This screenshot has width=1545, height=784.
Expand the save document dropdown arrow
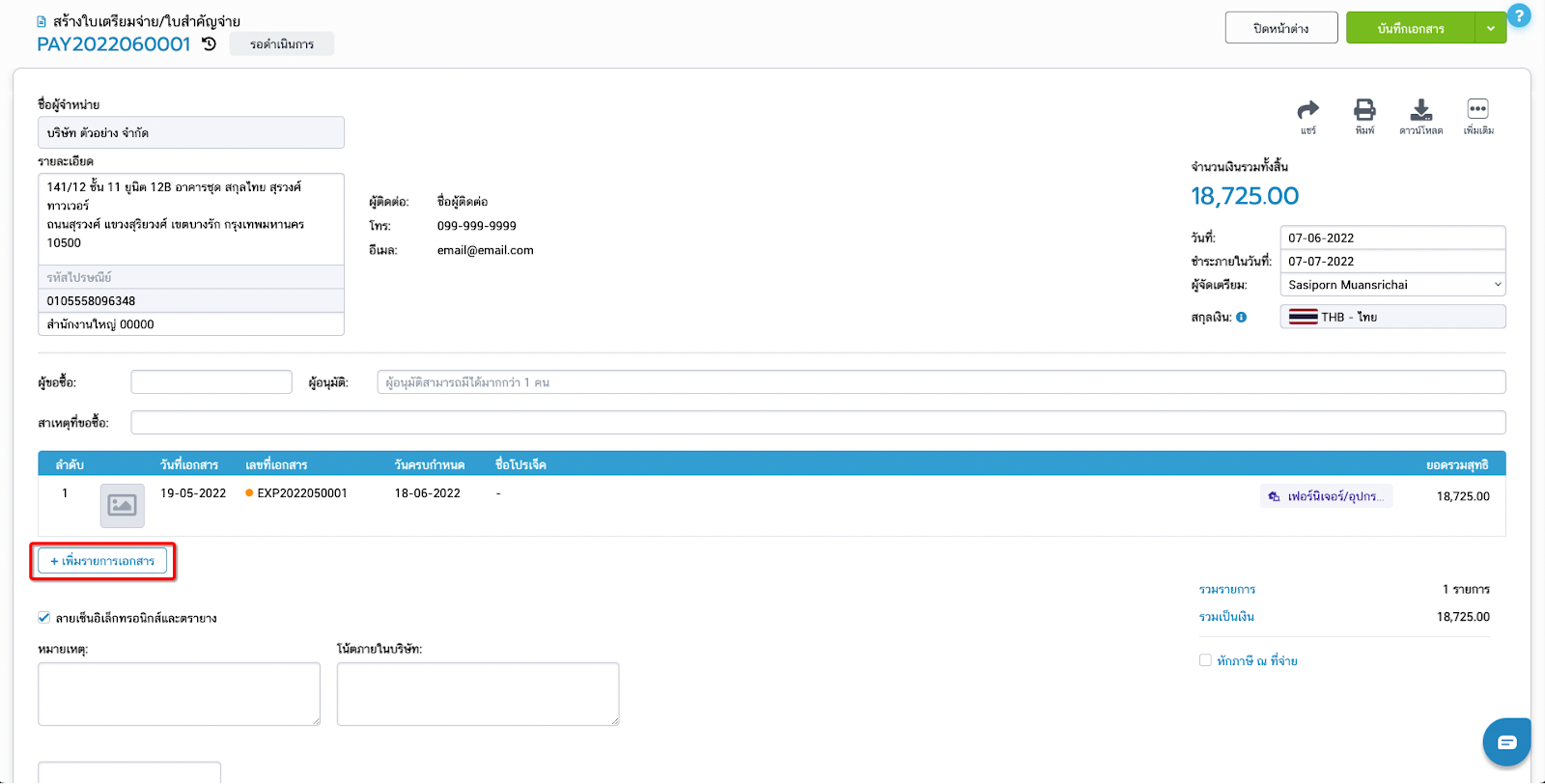tap(1490, 28)
